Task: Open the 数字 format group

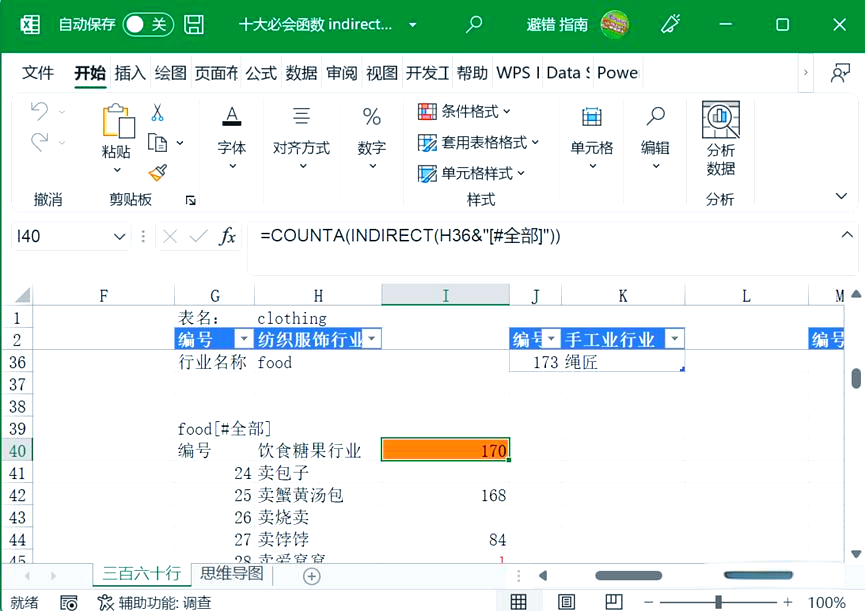Action: 372,138
